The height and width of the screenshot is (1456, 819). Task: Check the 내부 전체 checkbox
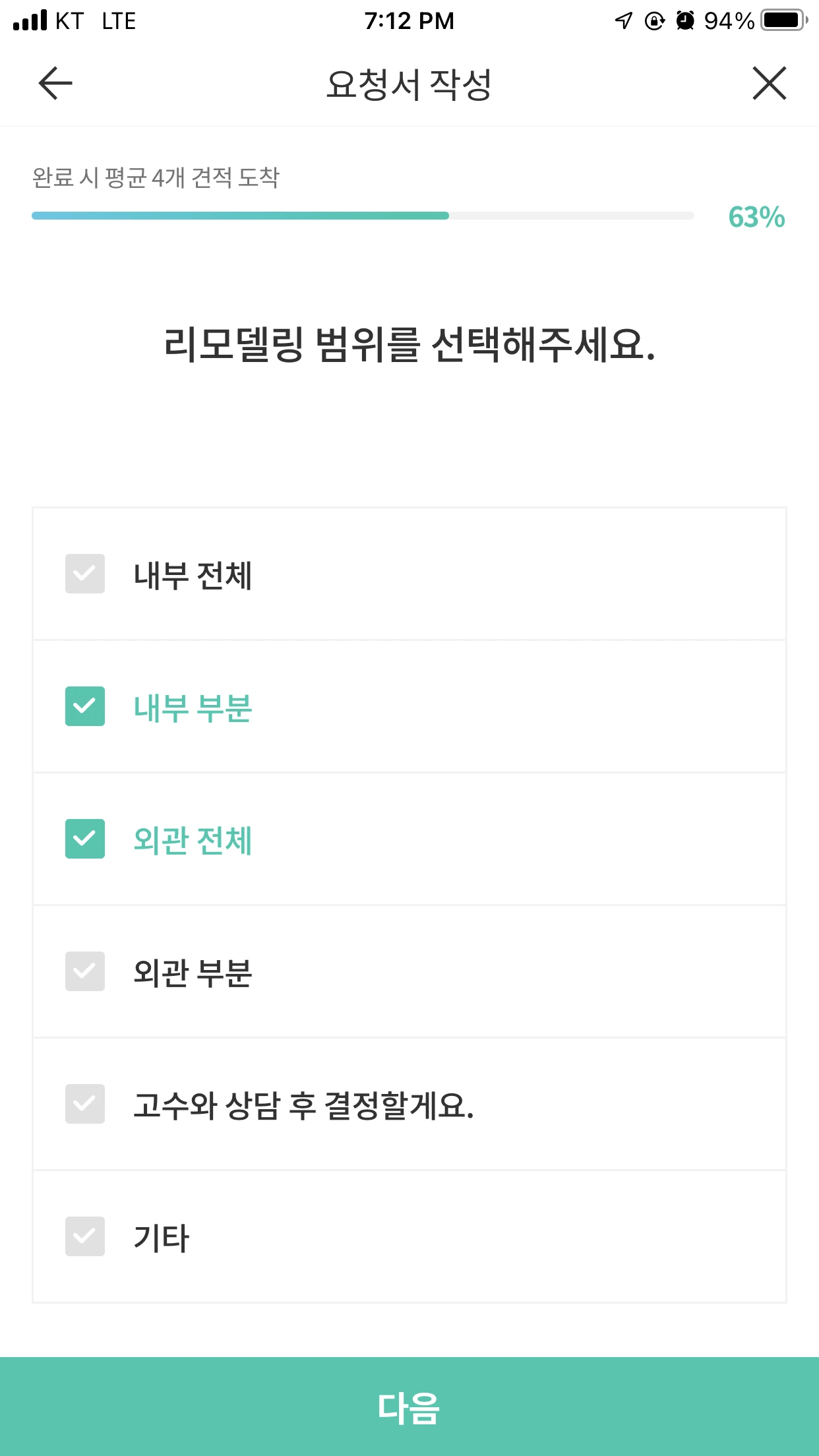tap(85, 574)
